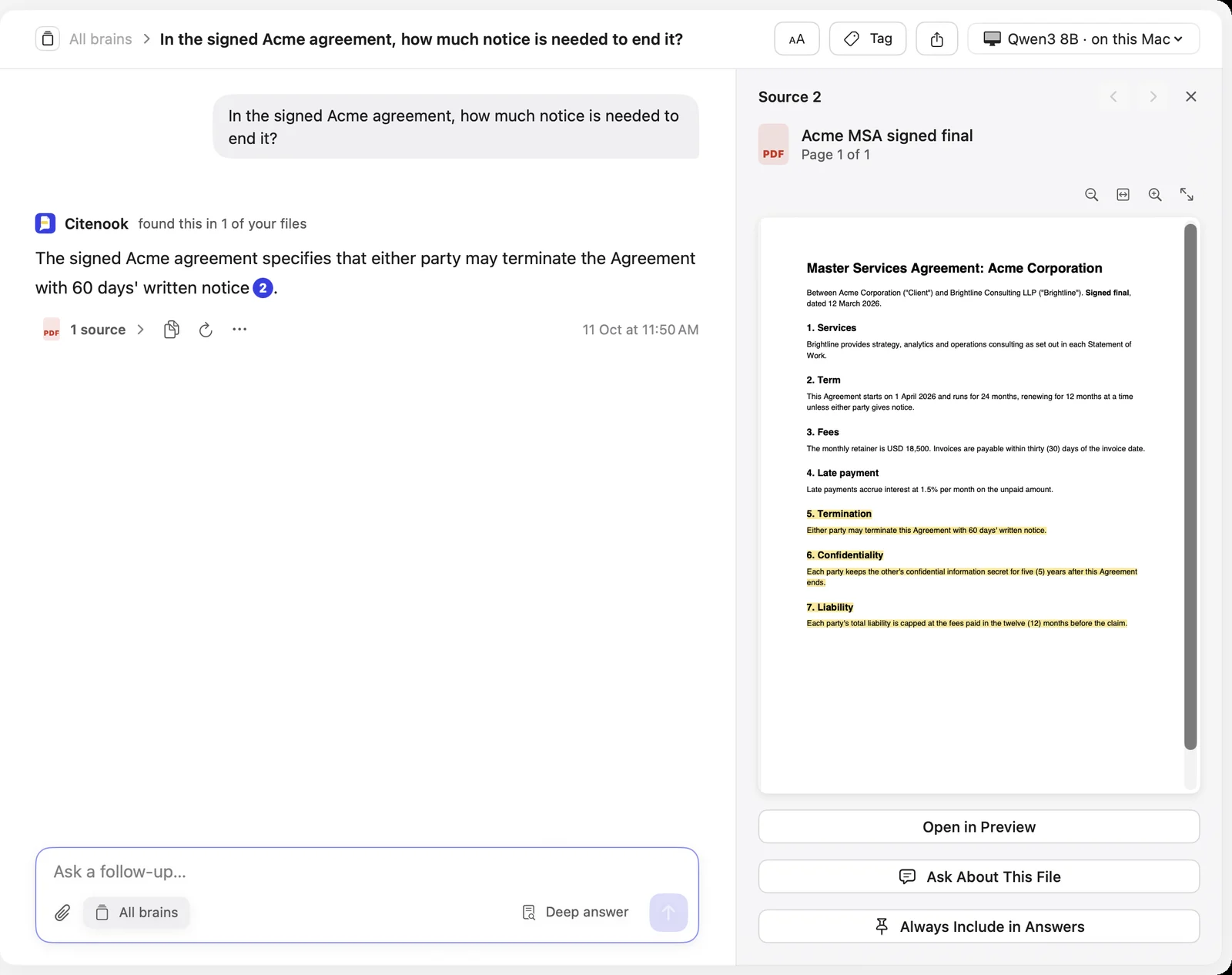Screen dimensions: 1232x975
Task: Go to the previous source arrow
Action: (x=1113, y=96)
